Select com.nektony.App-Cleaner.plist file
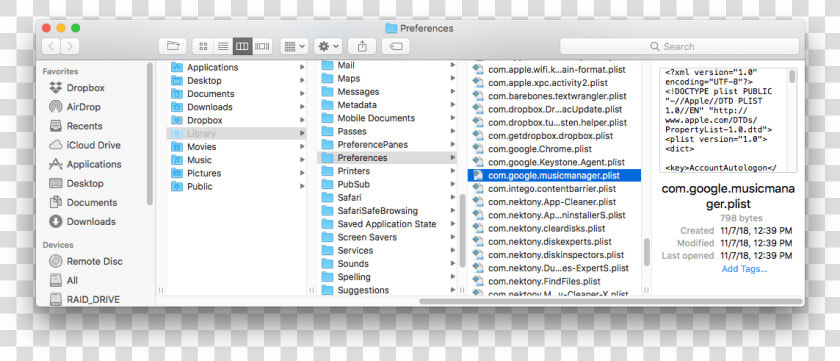 pos(554,202)
